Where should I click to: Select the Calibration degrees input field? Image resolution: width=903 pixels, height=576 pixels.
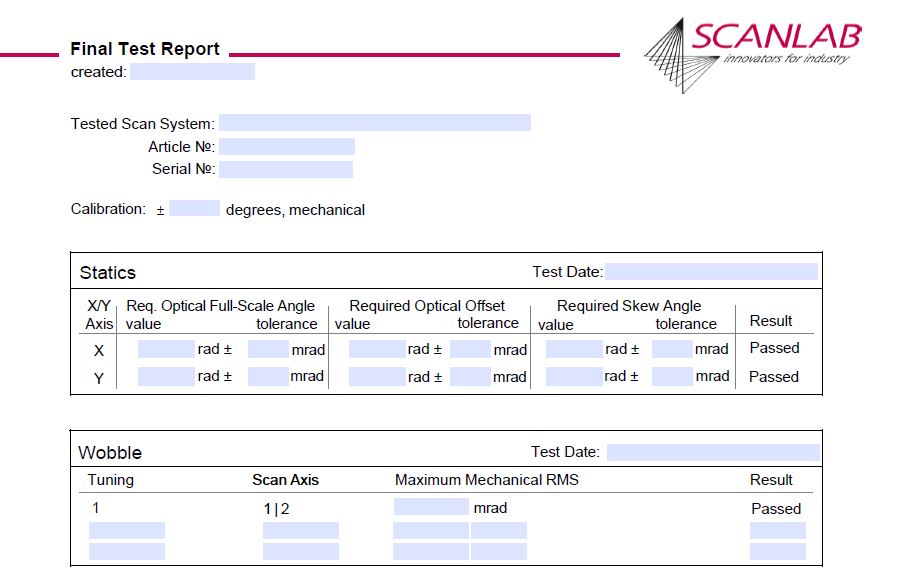(195, 209)
